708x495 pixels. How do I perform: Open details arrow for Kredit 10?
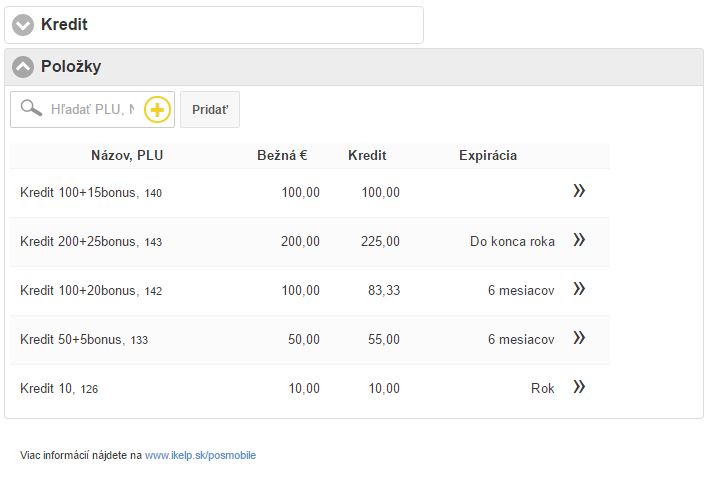click(579, 387)
